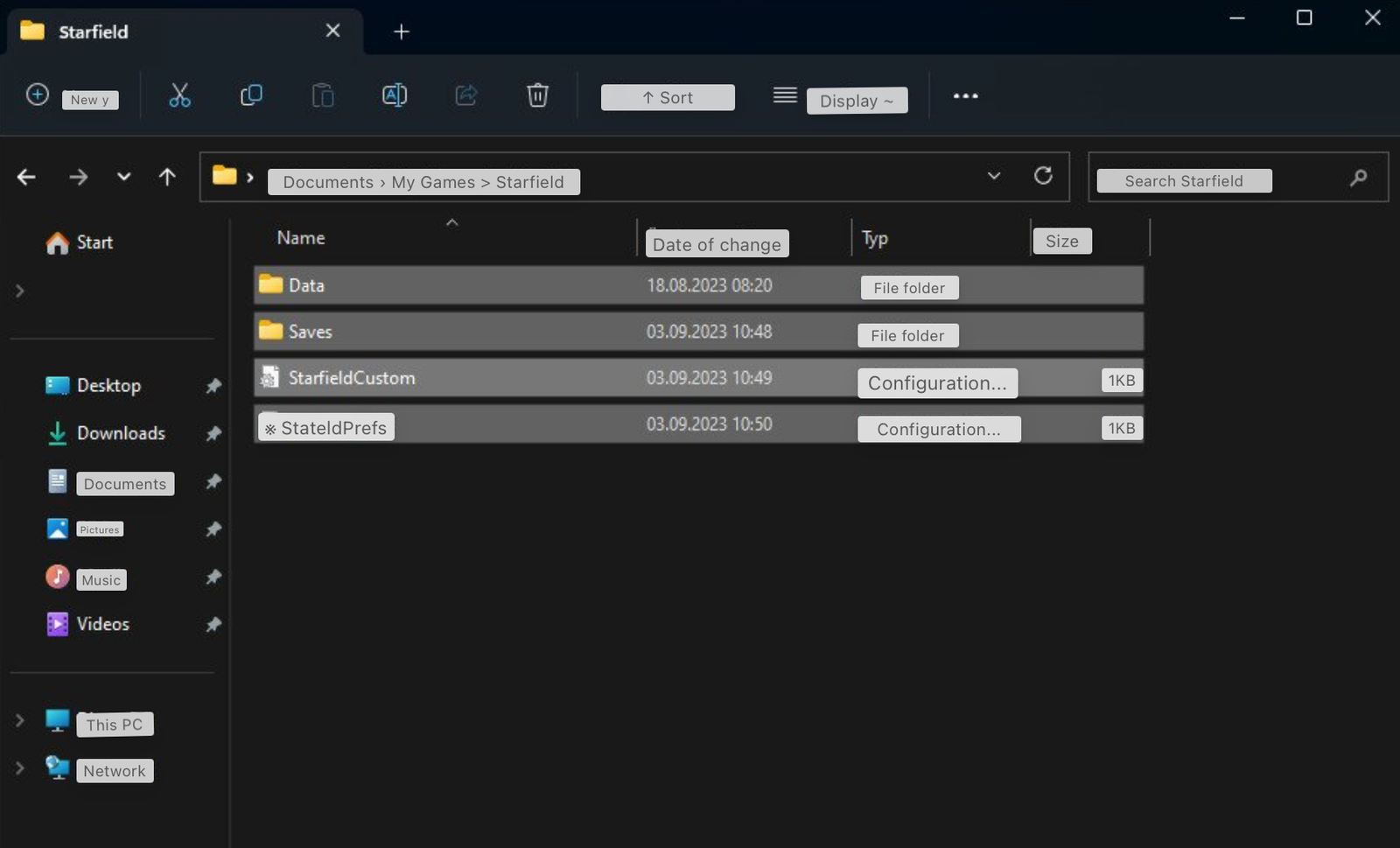Viewport: 1400px width, 848px height.
Task: Click the Rename icon in toolbar
Action: click(395, 95)
